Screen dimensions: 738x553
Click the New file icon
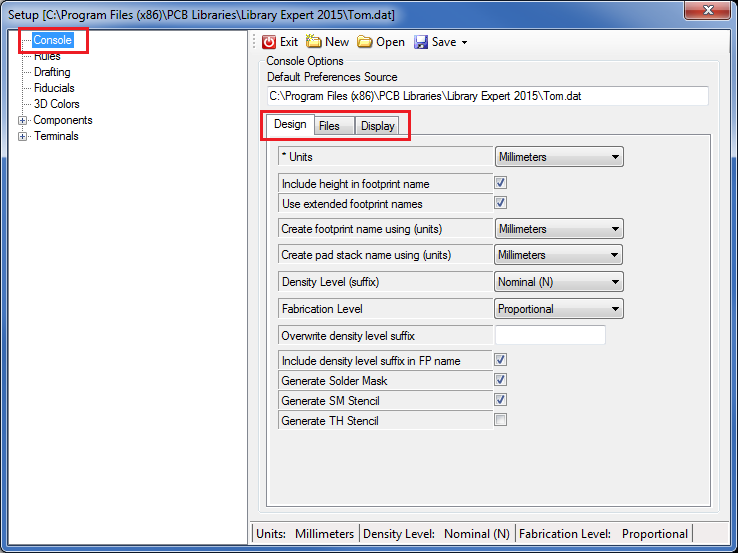pos(314,42)
